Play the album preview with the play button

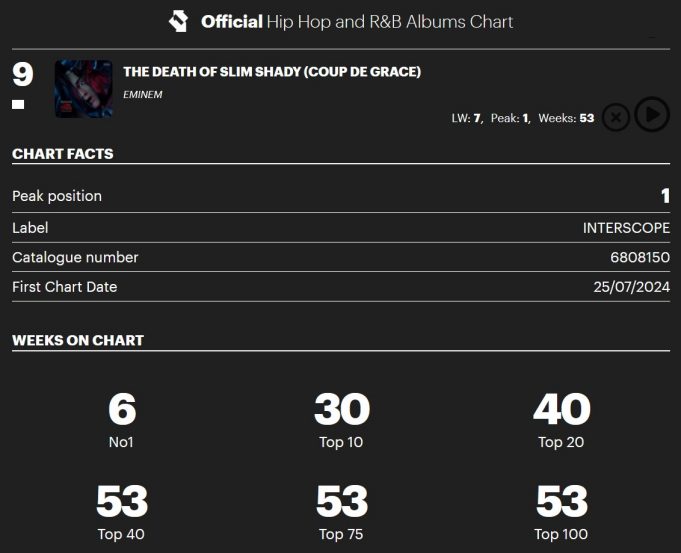651,114
